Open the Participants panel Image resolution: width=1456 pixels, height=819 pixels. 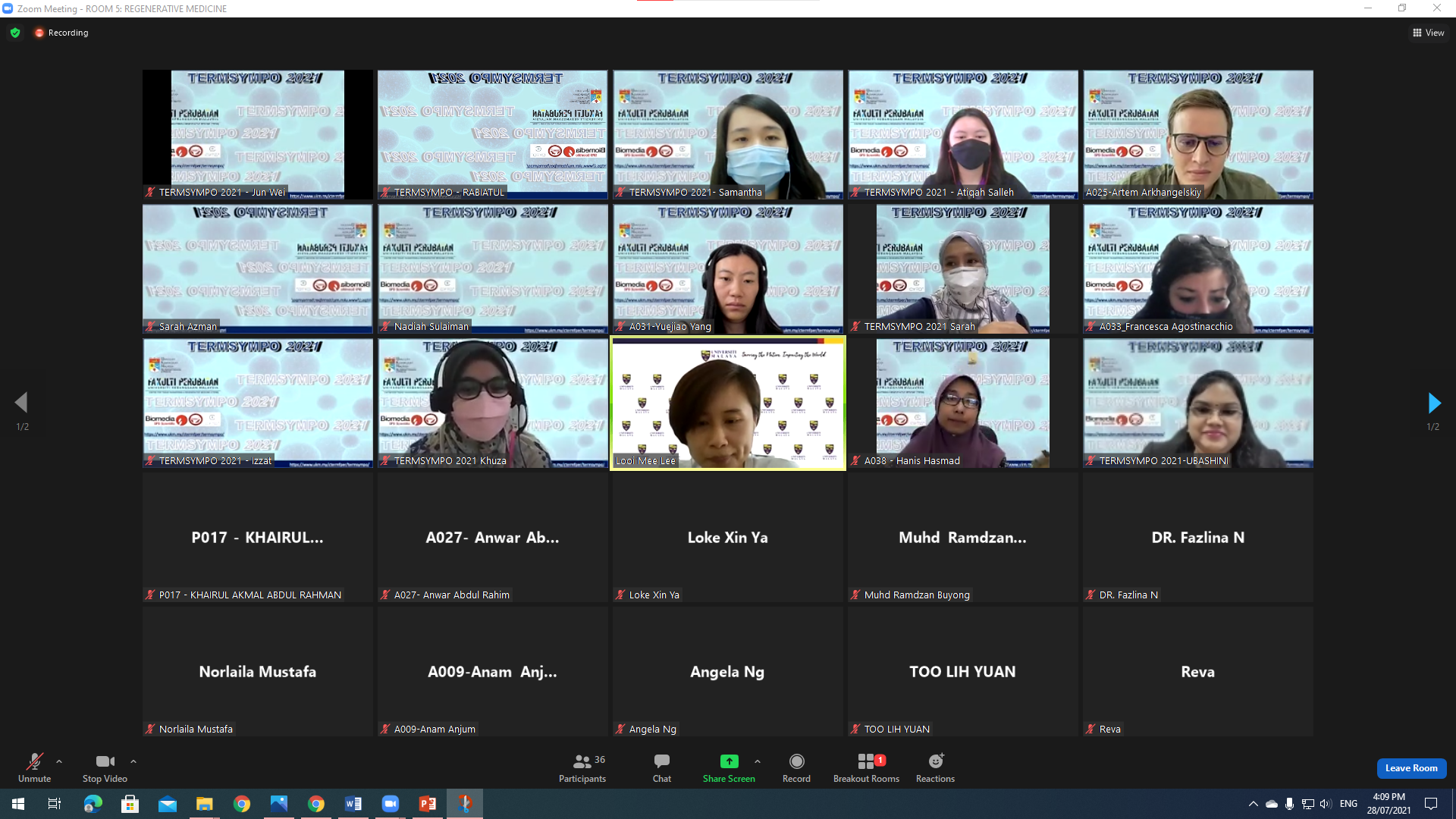click(x=582, y=767)
